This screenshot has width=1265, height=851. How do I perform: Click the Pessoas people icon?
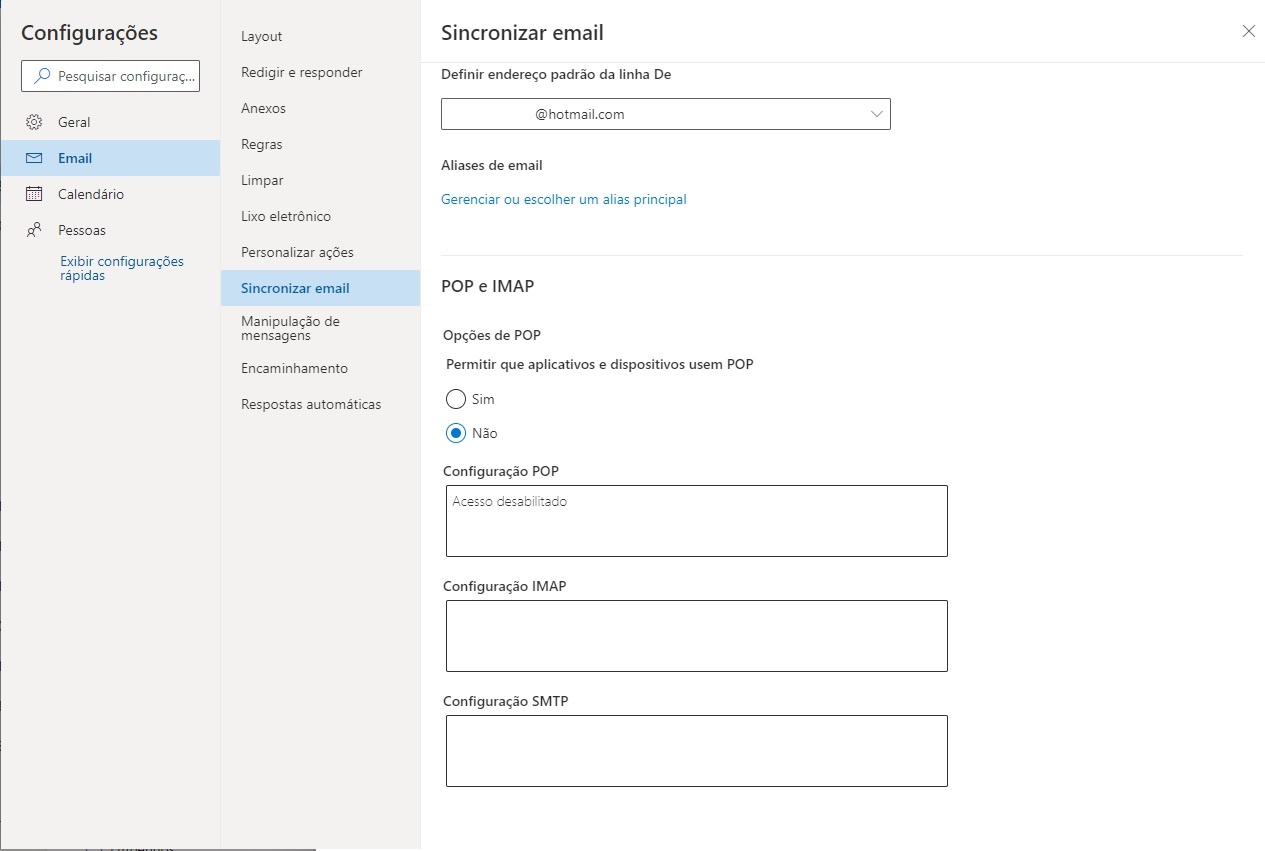click(34, 230)
